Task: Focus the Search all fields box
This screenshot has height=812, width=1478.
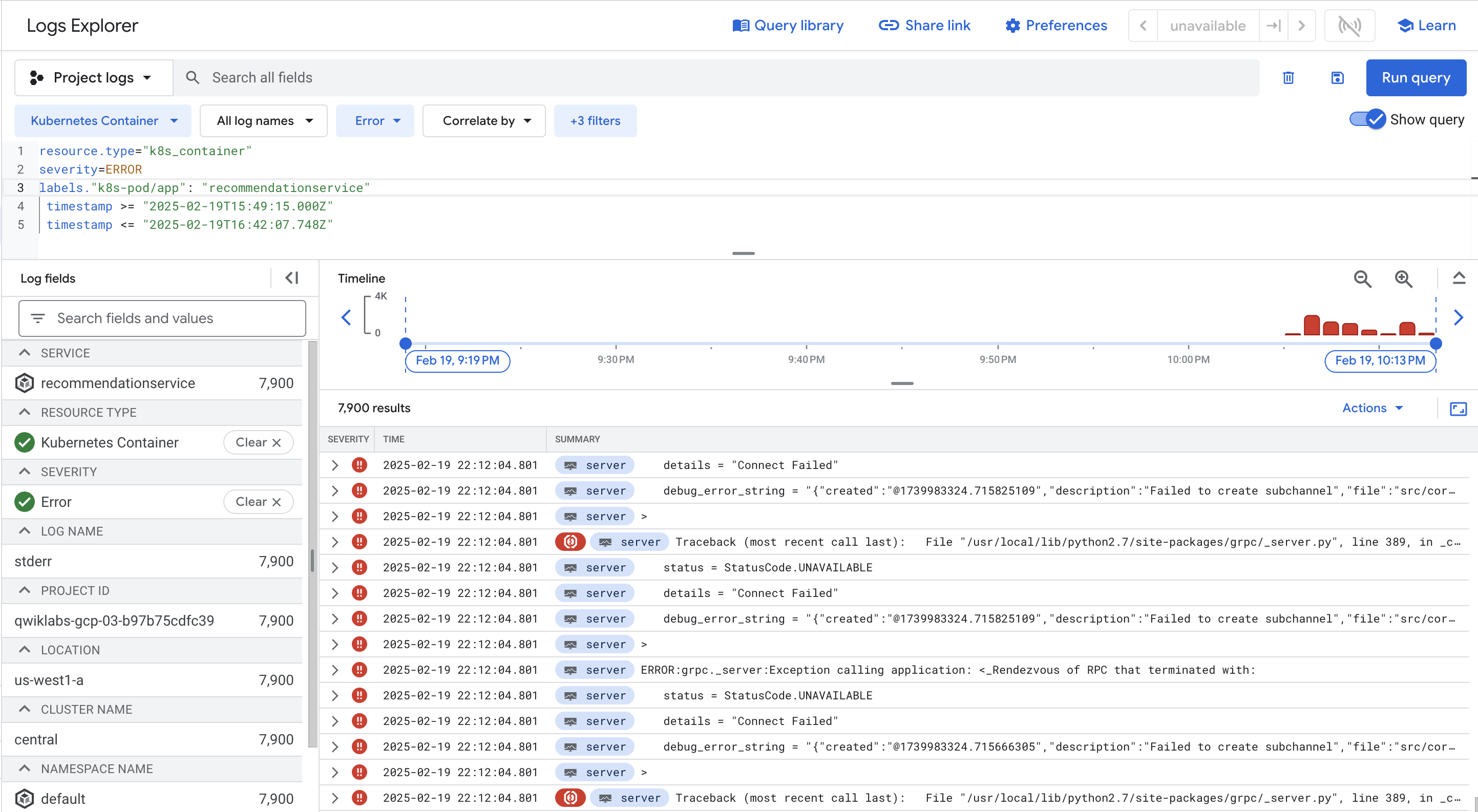Action: [x=716, y=77]
